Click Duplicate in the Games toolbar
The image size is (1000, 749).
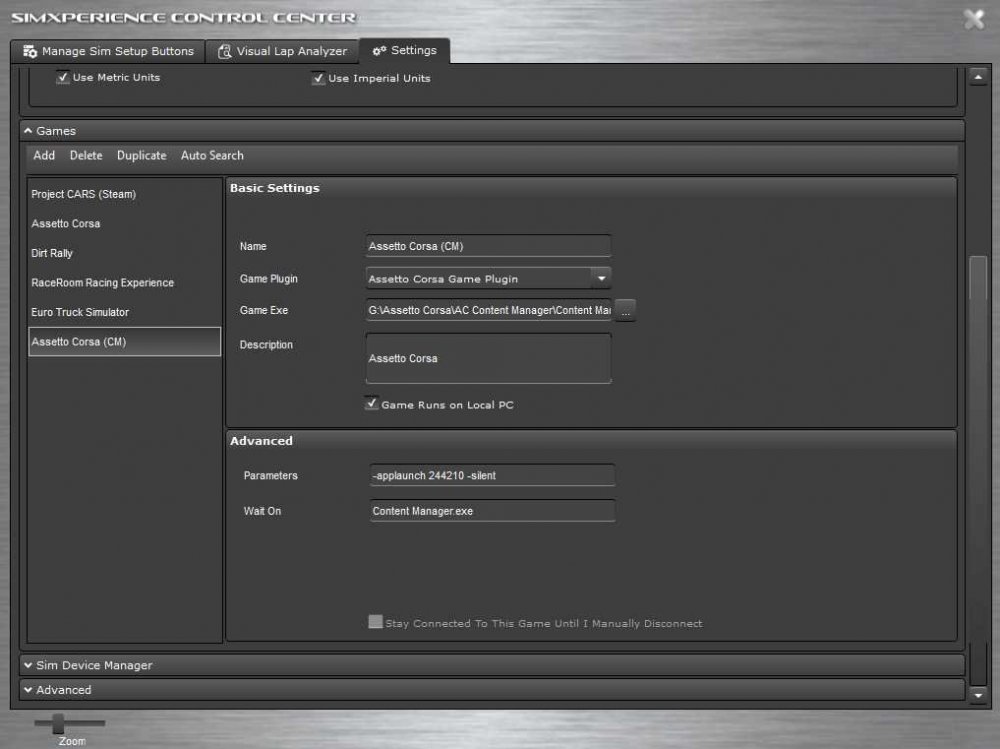click(142, 156)
